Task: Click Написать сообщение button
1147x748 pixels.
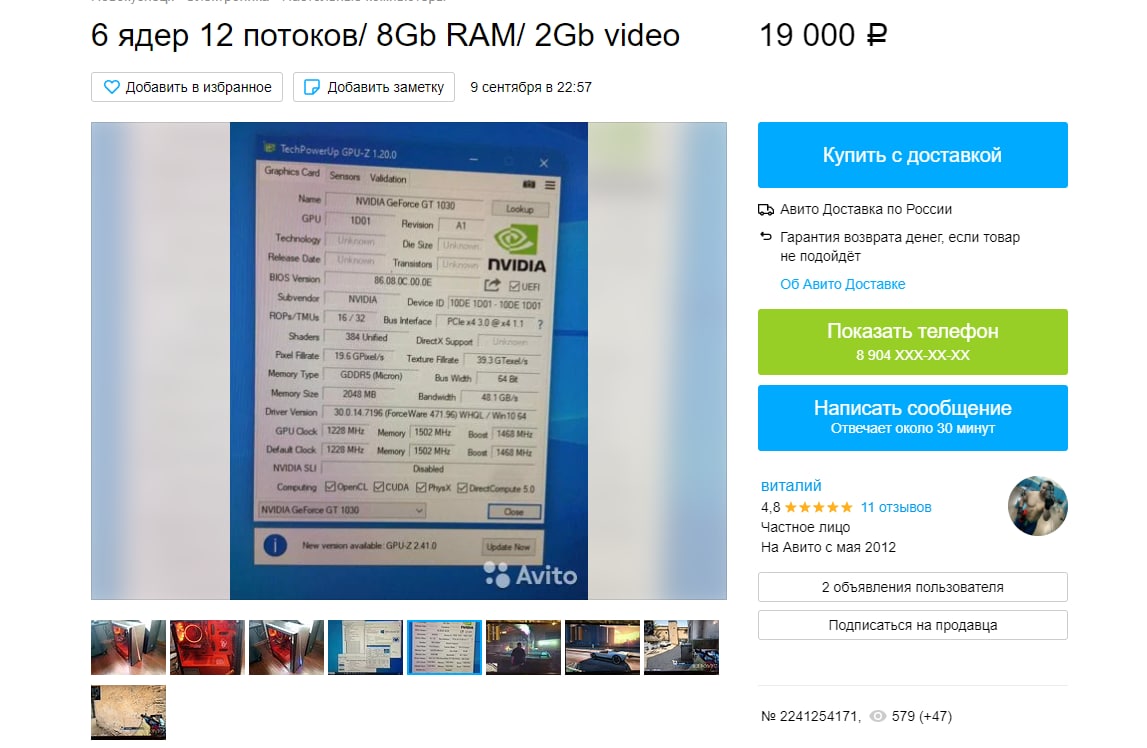Action: coord(912,418)
